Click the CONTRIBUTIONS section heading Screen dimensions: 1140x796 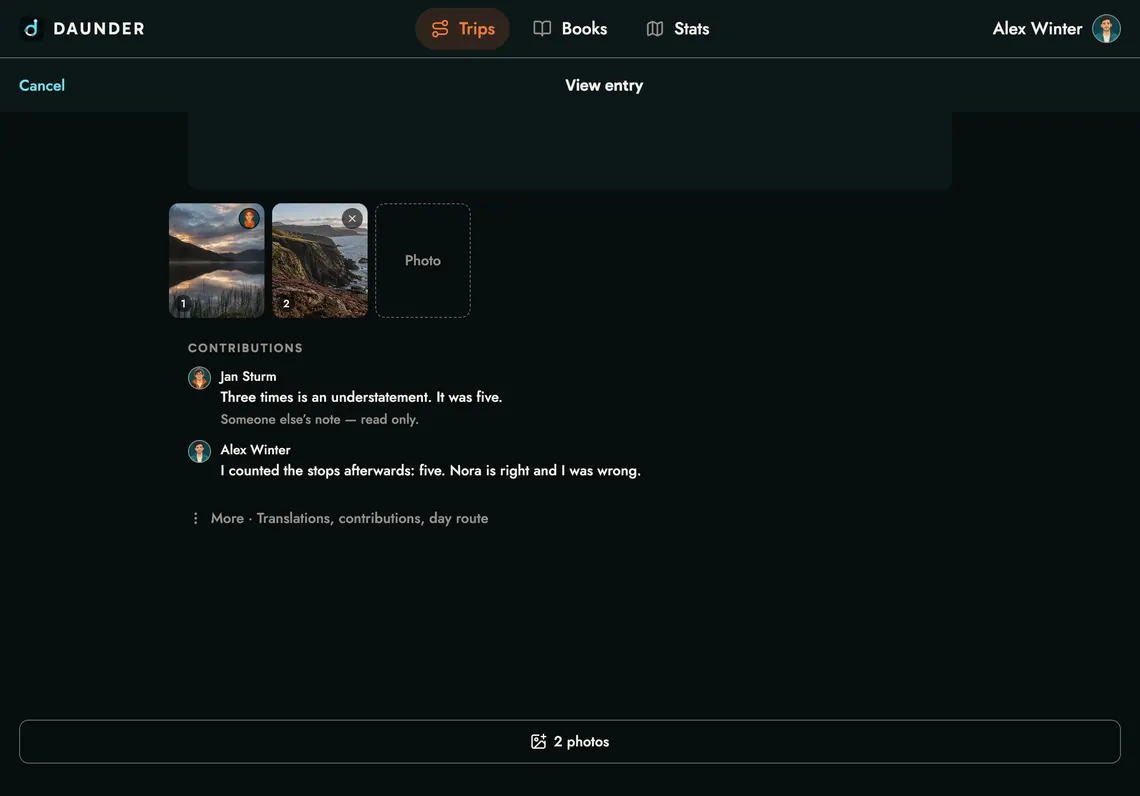click(245, 348)
